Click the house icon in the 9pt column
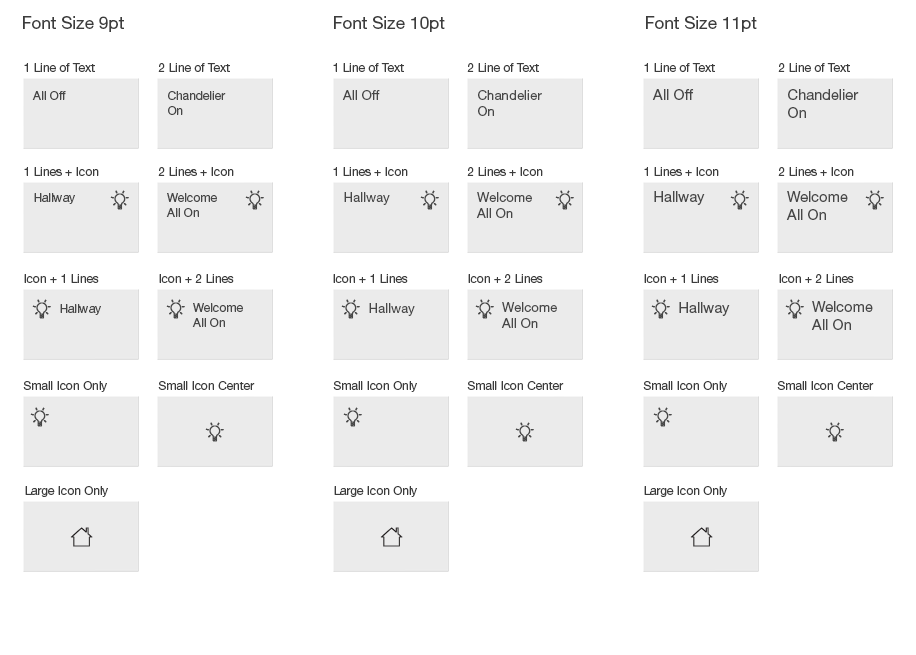 click(82, 537)
